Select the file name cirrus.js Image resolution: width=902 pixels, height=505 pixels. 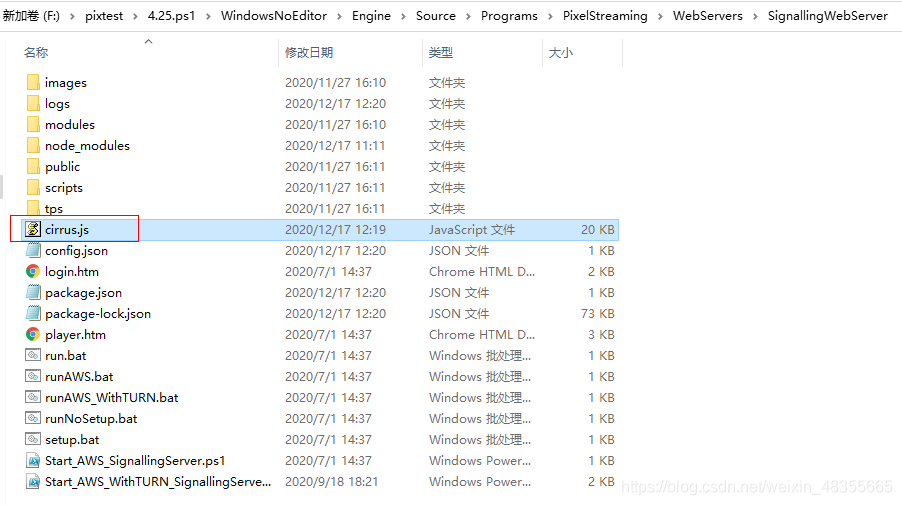67,229
